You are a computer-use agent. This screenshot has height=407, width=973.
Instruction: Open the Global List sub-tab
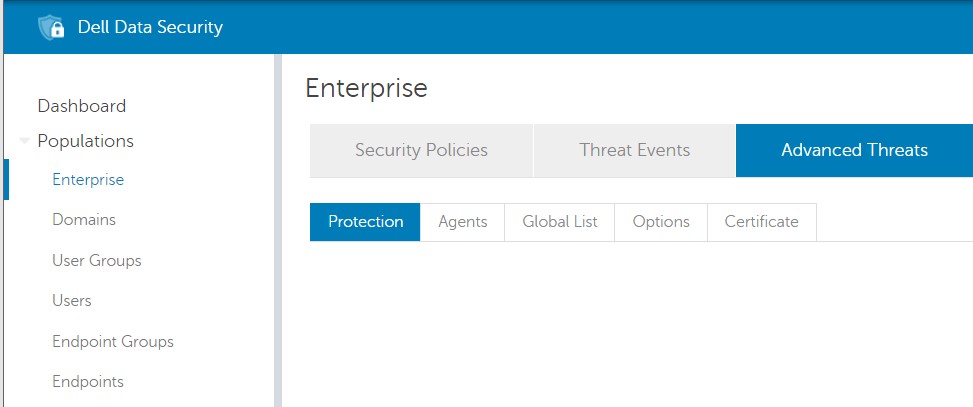[560, 222]
